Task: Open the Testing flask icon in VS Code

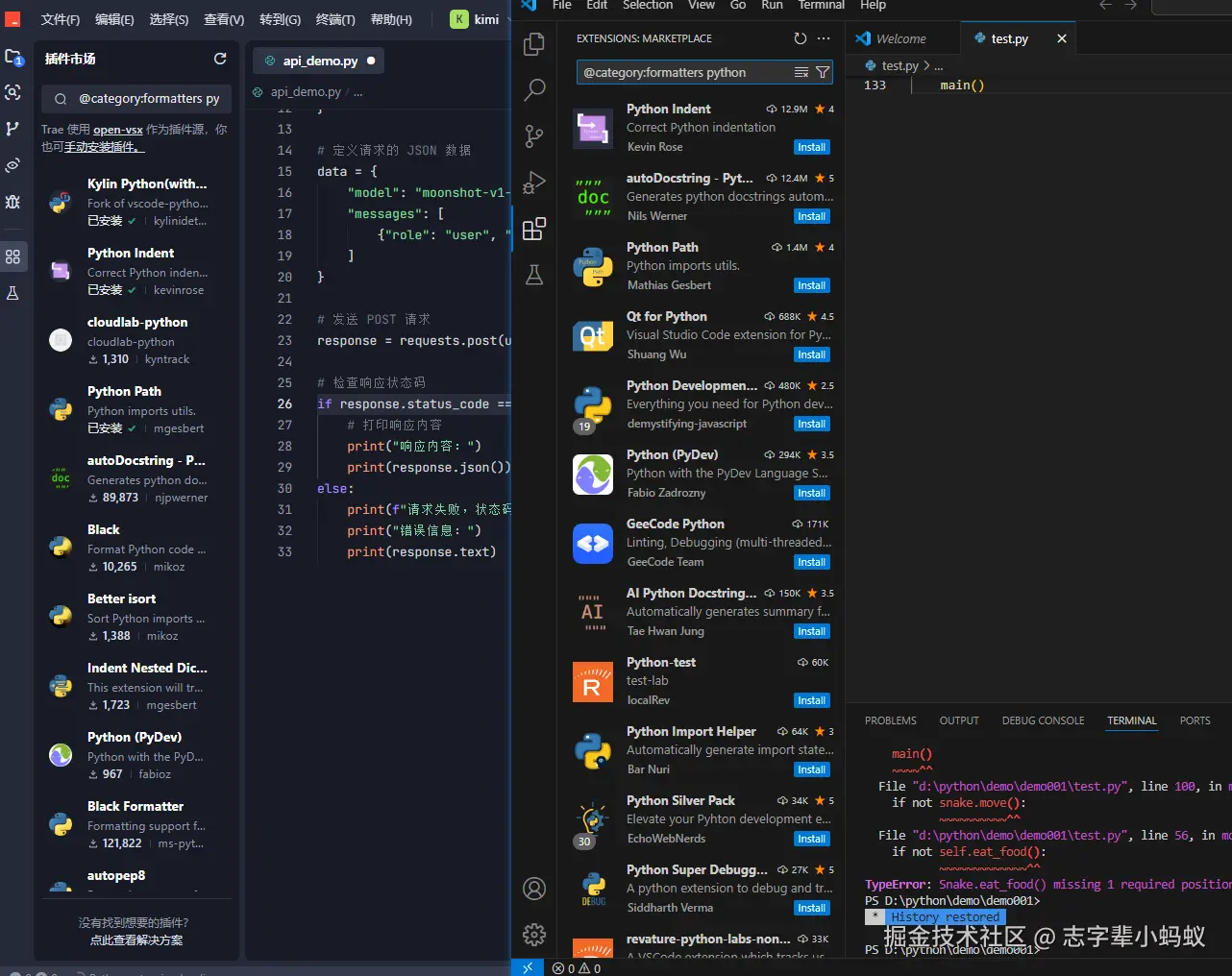Action: 534,276
